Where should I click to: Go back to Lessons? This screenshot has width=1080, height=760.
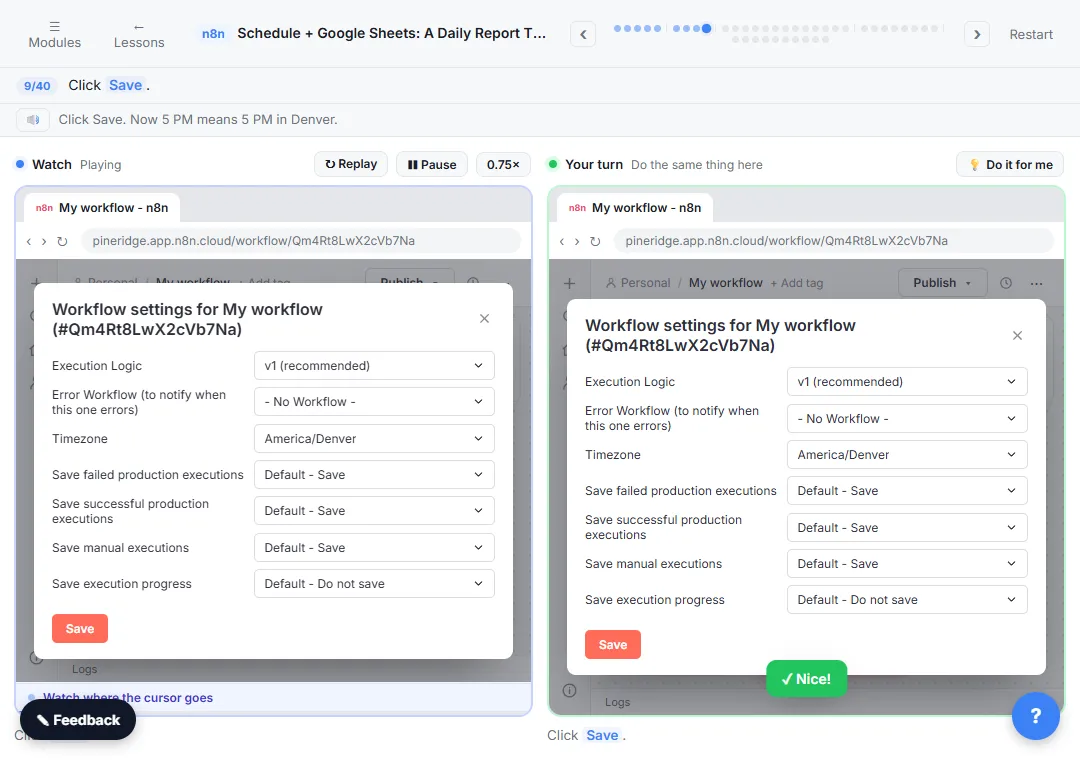[138, 34]
